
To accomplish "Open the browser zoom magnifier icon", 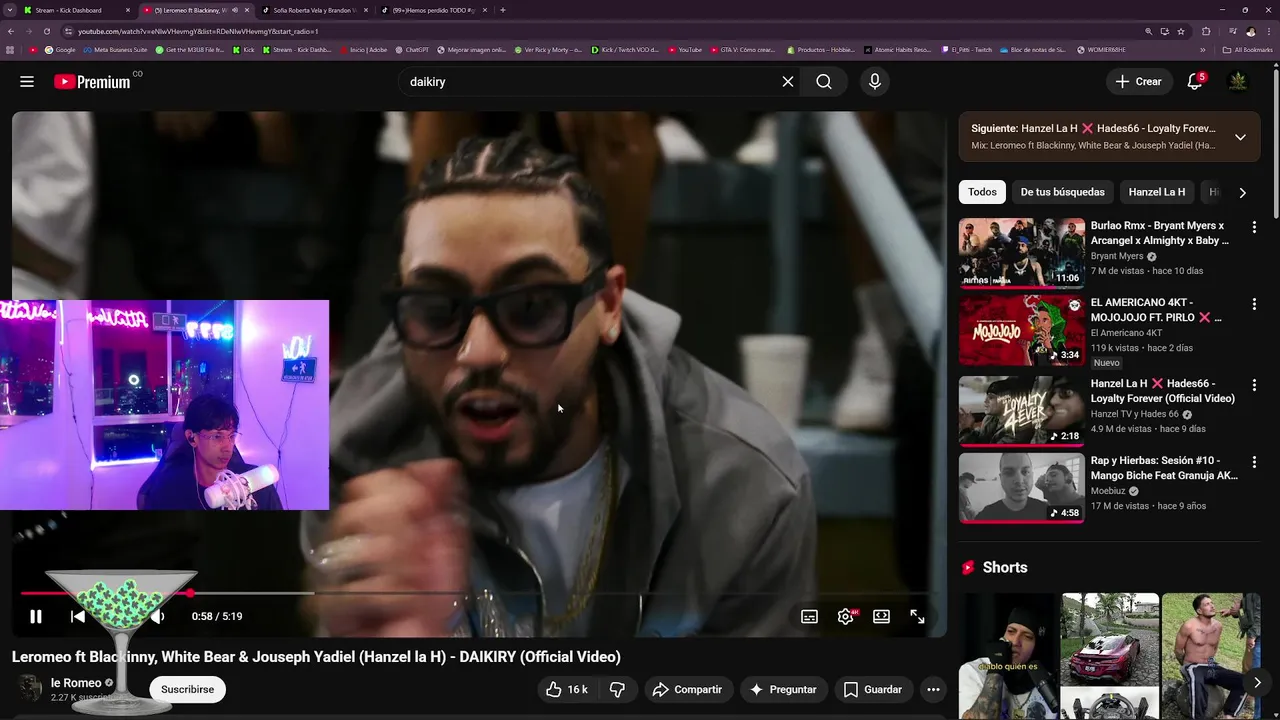I will 1149,31.
